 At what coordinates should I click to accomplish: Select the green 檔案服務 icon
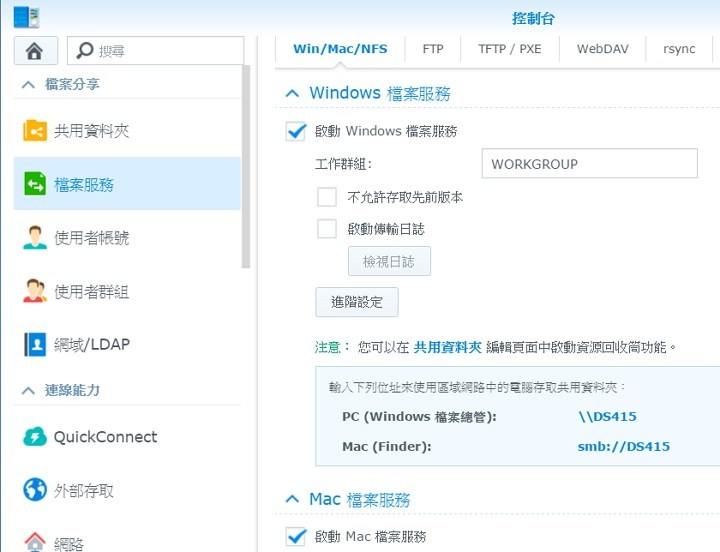tap(35, 184)
